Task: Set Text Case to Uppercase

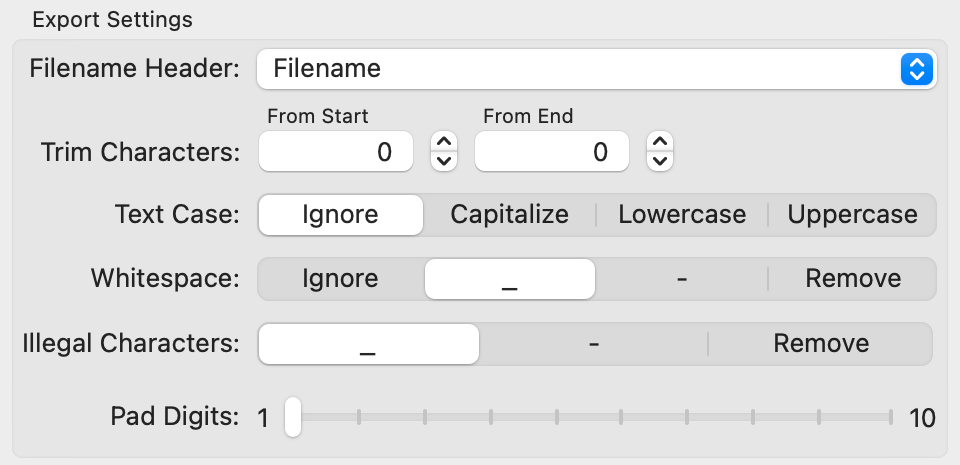Action: click(x=852, y=215)
